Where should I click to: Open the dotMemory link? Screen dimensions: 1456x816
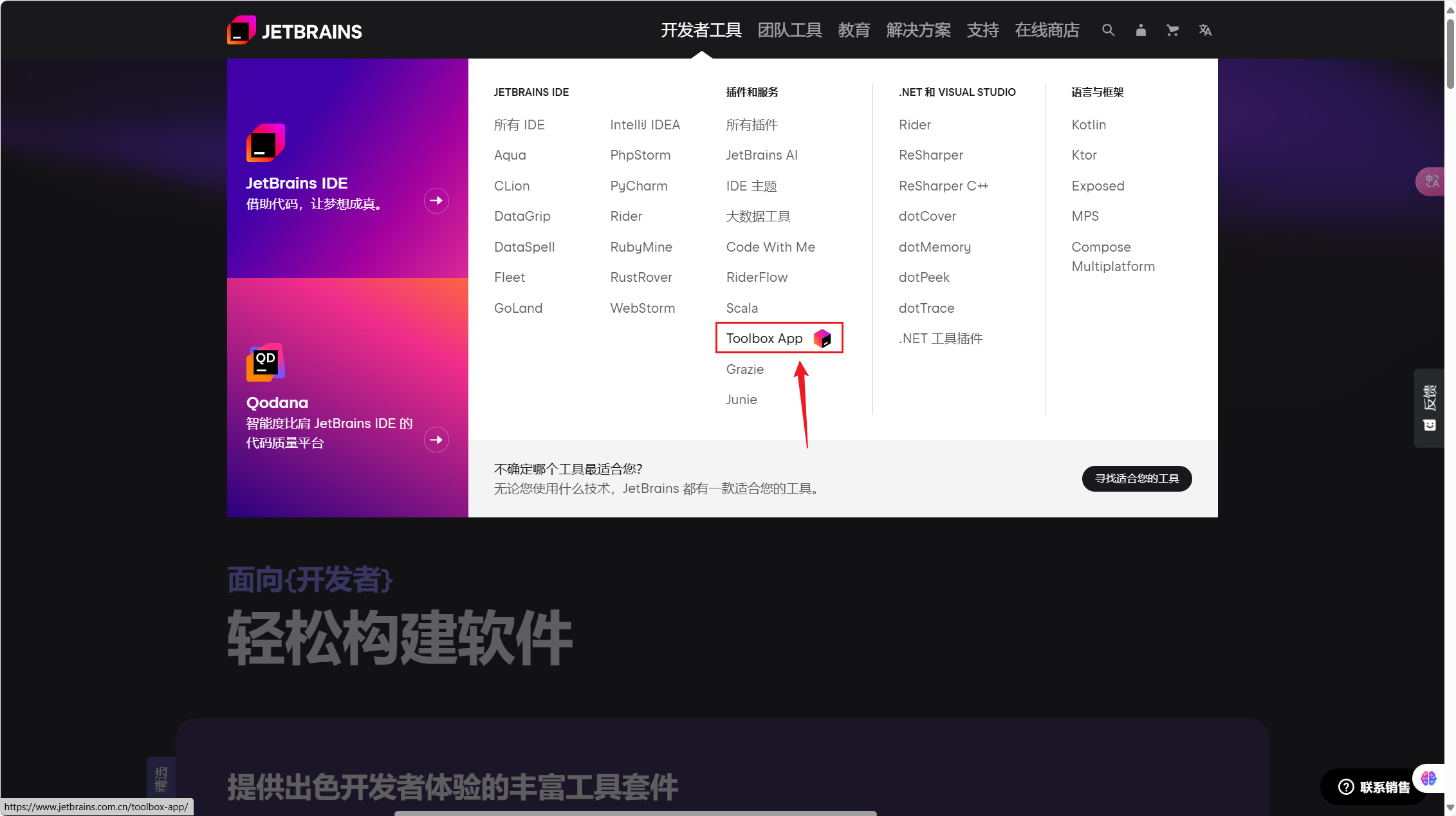coord(935,247)
